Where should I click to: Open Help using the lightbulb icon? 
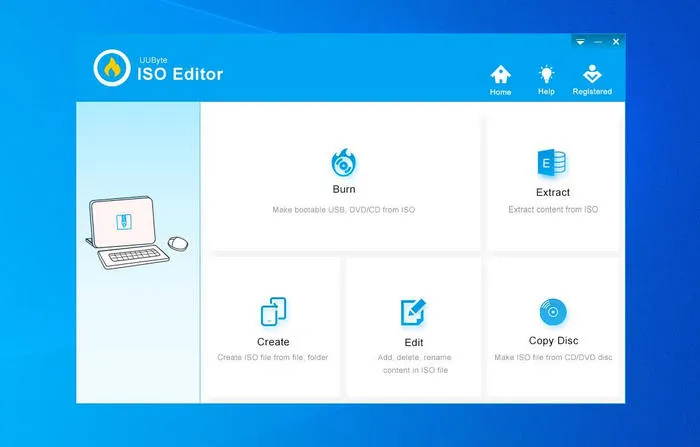[546, 75]
